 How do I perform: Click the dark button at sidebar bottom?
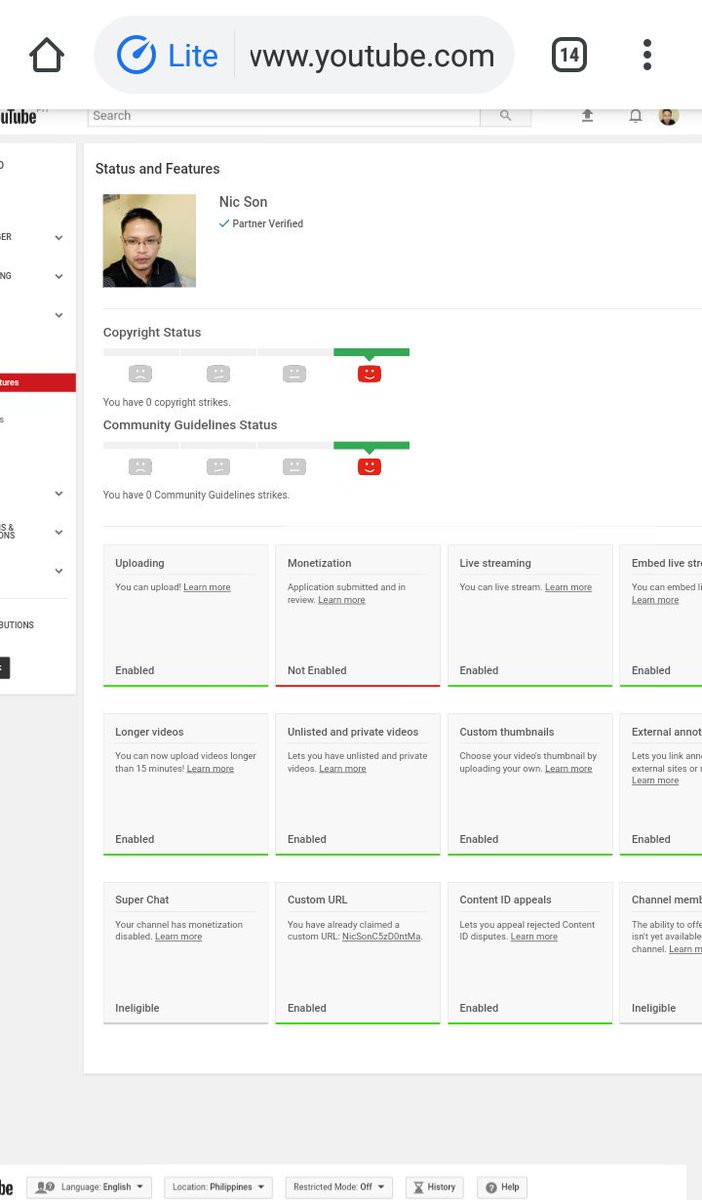point(4,668)
